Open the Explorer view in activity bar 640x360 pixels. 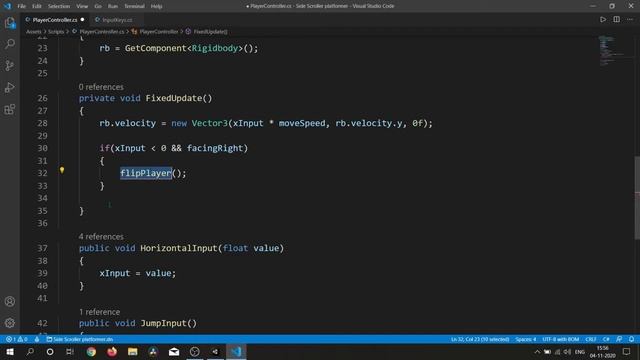click(10, 22)
